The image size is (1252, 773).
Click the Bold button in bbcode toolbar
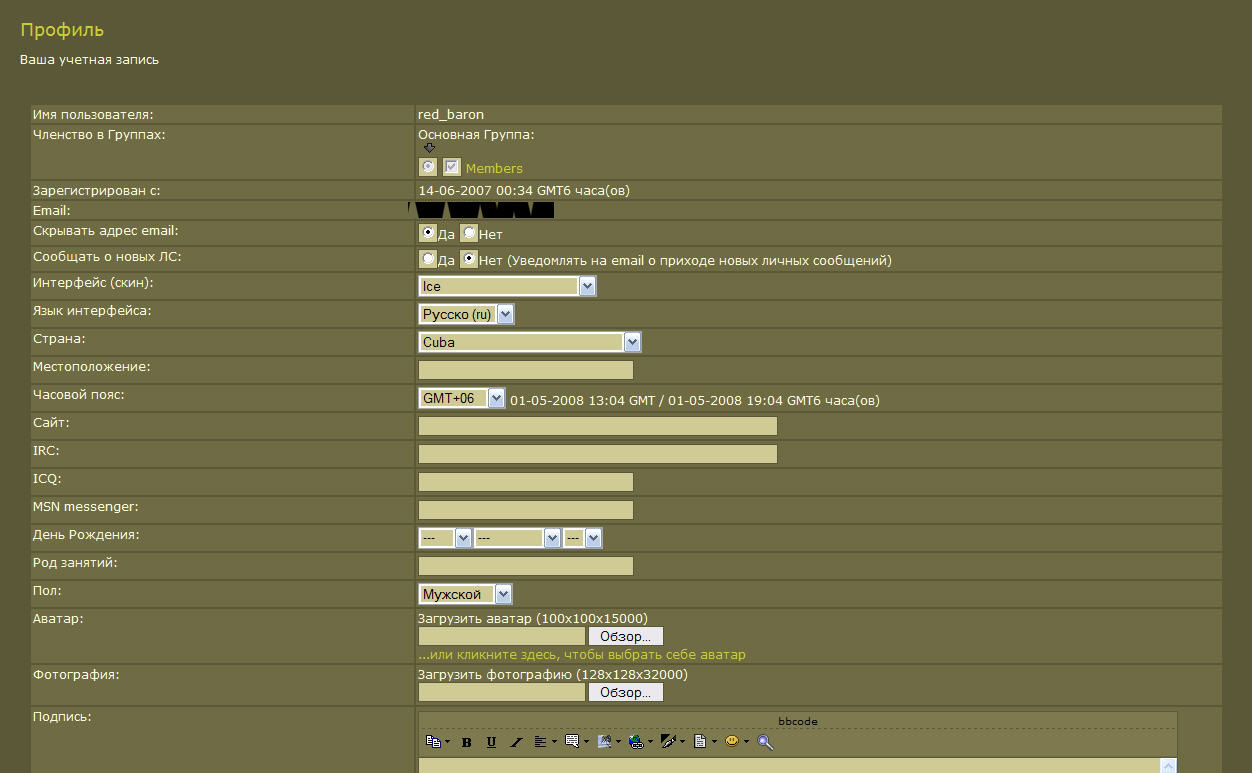(x=466, y=742)
